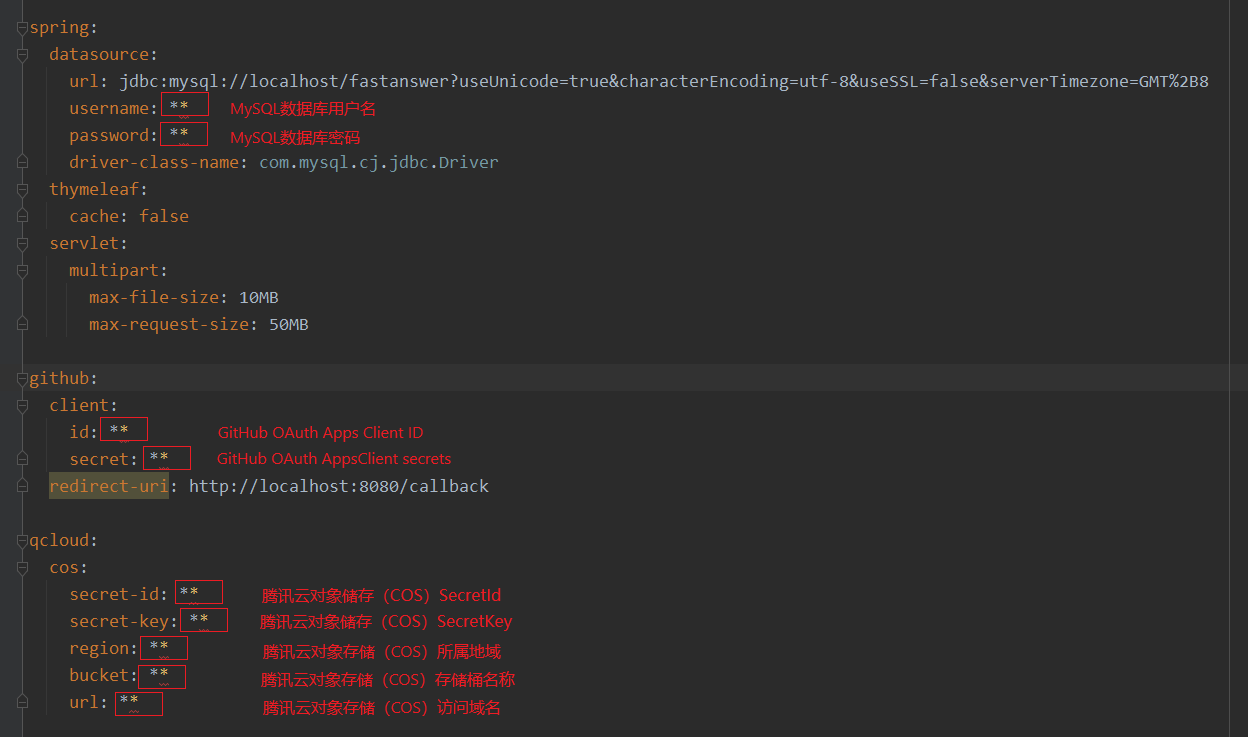Click fold end marker beside driver-class-name line
This screenshot has height=737, width=1248.
tap(22, 161)
